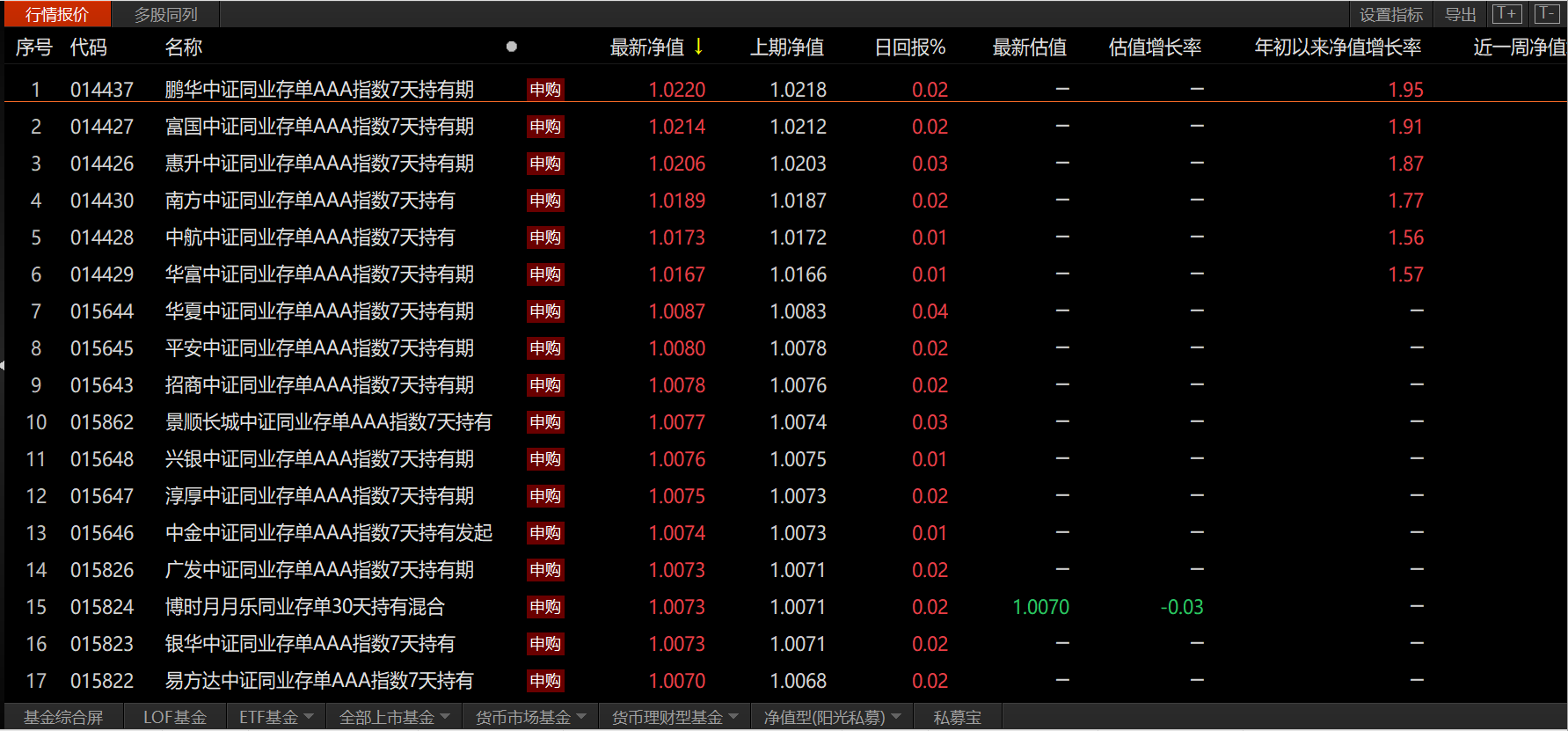Viewport: 1568px width, 731px height.
Task: Select the LOF基金 bottom tab
Action: click(175, 717)
